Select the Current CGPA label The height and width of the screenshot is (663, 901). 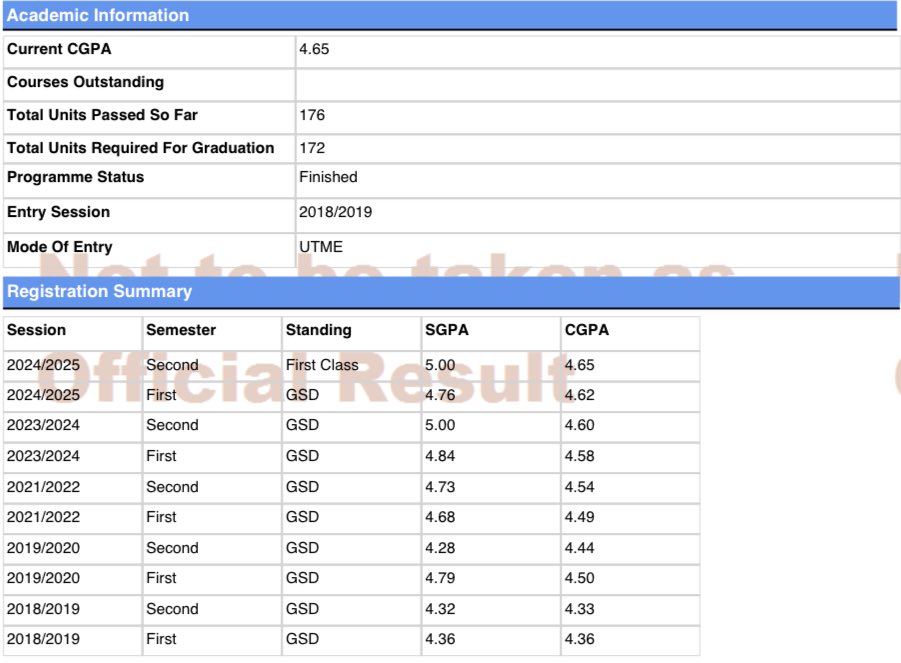coord(59,49)
